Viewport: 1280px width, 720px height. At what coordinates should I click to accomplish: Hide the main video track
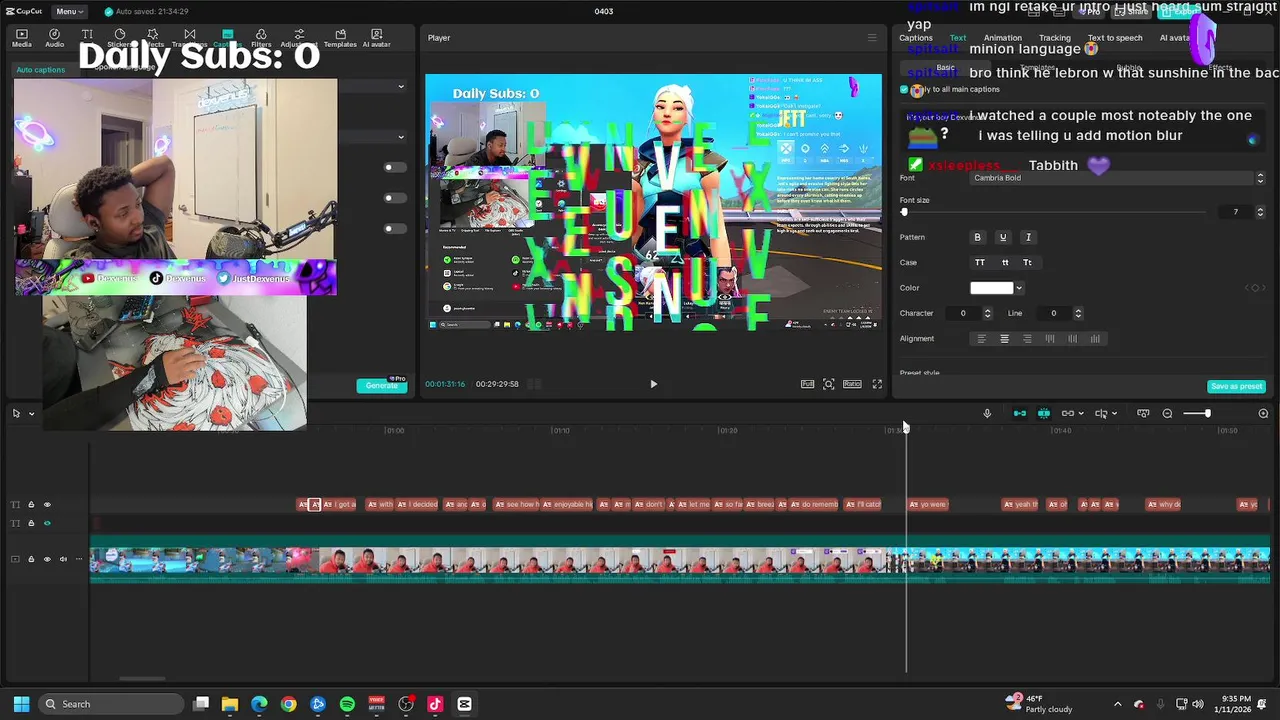click(x=47, y=559)
